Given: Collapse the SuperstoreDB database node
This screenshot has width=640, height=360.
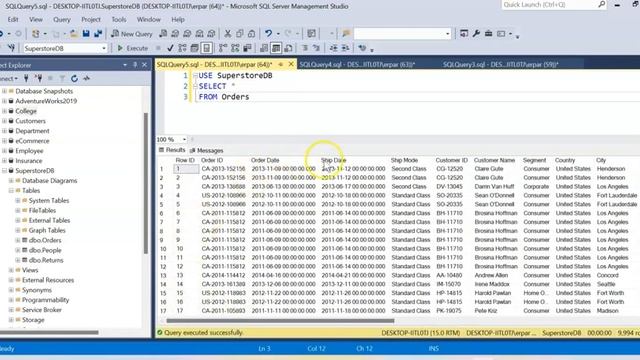Looking at the screenshot, I should 4,171.
